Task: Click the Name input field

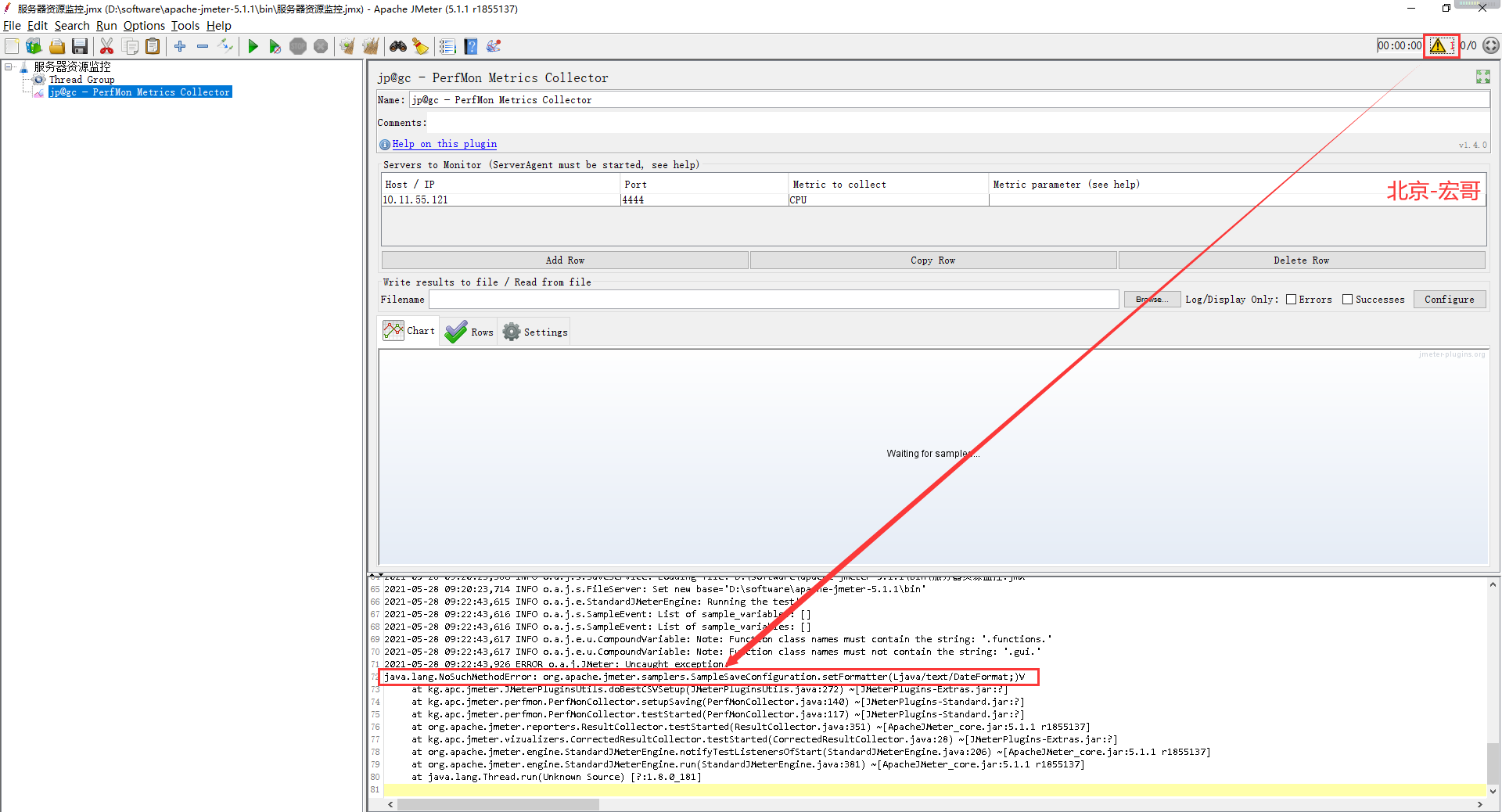Action: tap(949, 100)
